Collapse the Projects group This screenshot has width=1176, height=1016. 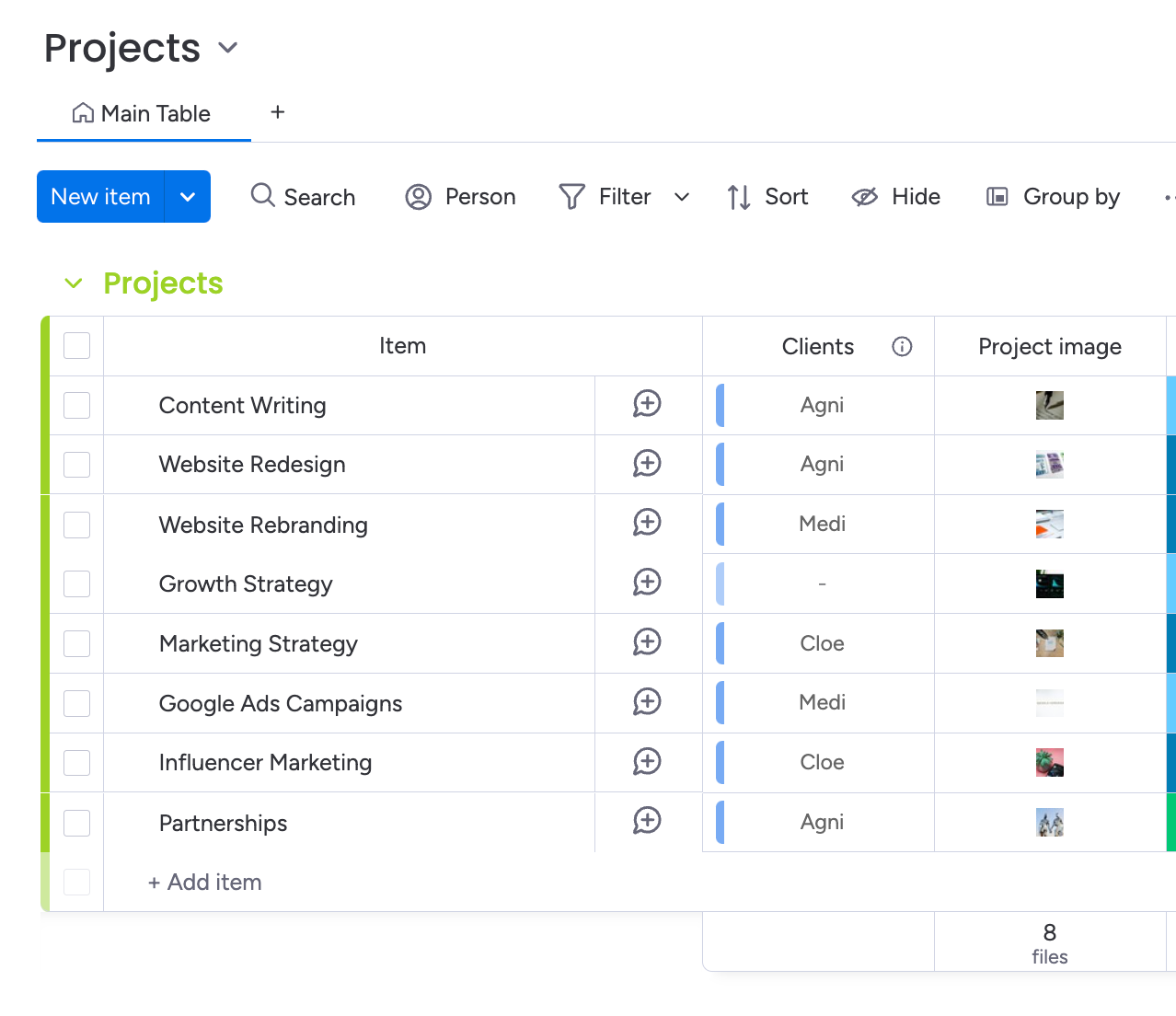pyautogui.click(x=74, y=283)
